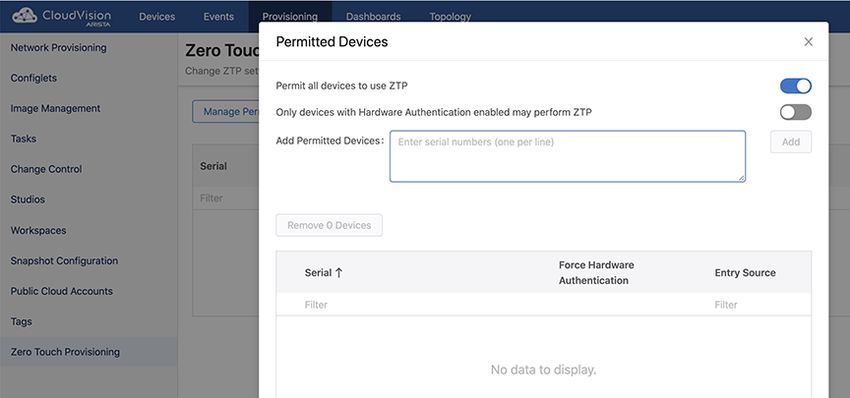
Task: Click Remove 0 Devices button
Action: coord(329,225)
